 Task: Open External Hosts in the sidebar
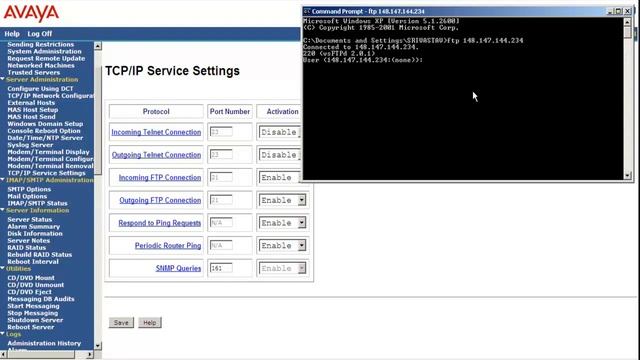point(31,103)
